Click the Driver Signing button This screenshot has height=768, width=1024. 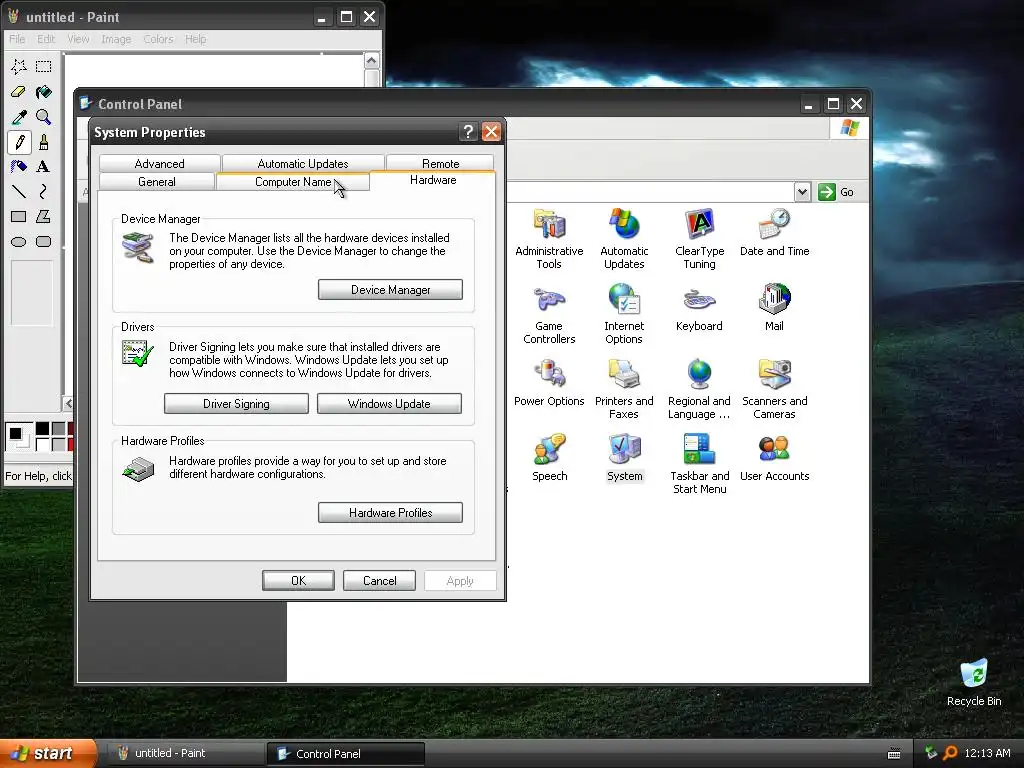[x=236, y=404]
